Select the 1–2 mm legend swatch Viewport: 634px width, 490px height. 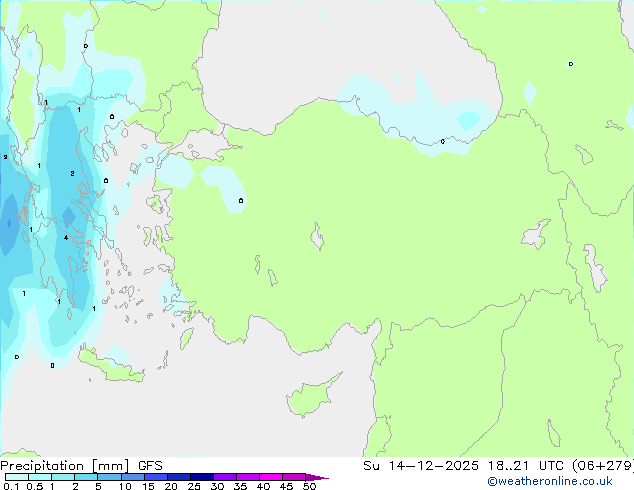[x=63, y=477]
